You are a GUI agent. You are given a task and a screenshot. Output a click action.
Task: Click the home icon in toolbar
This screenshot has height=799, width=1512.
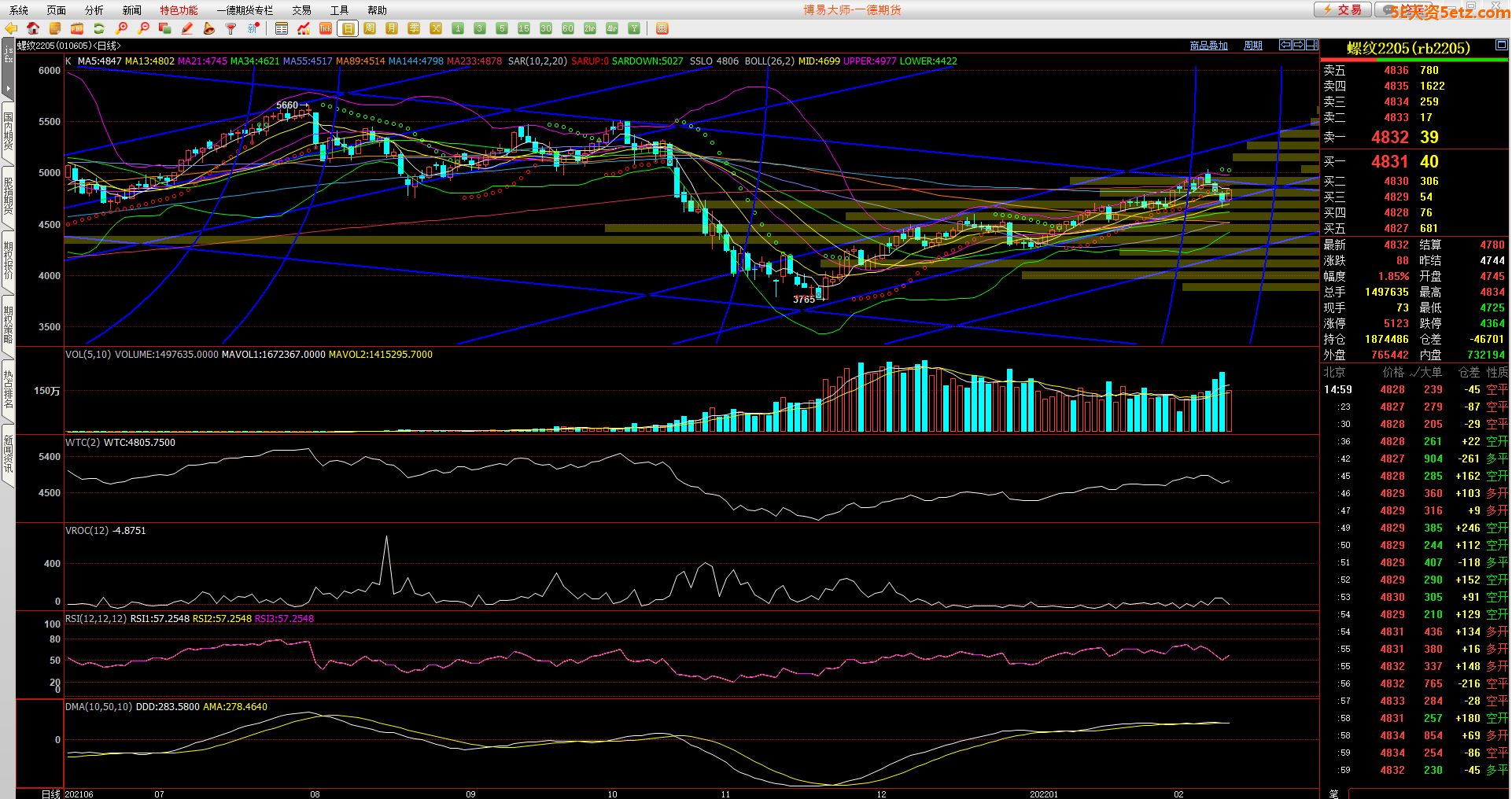[33, 28]
